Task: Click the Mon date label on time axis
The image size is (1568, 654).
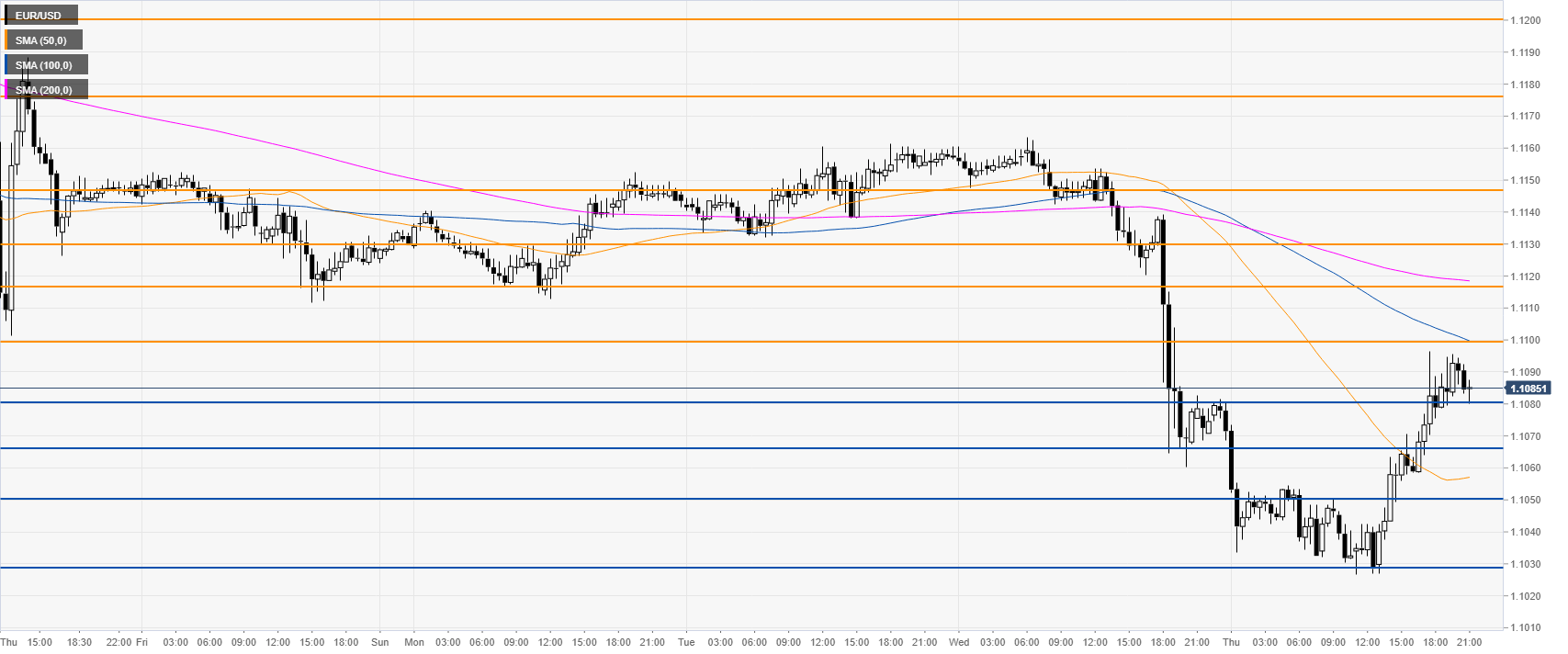Action: click(414, 642)
